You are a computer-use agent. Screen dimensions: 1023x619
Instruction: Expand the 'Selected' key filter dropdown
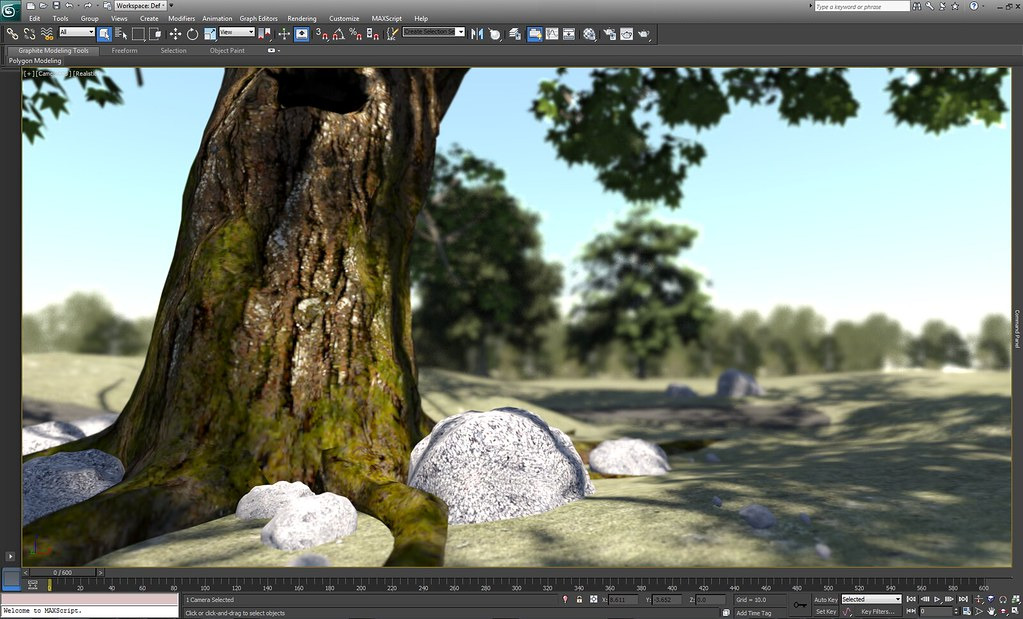(871, 599)
